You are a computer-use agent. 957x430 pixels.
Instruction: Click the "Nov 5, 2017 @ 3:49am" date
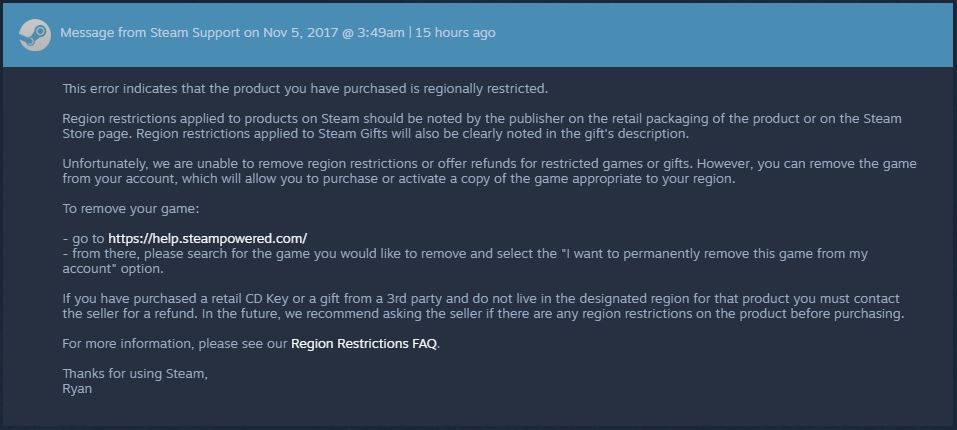point(334,33)
